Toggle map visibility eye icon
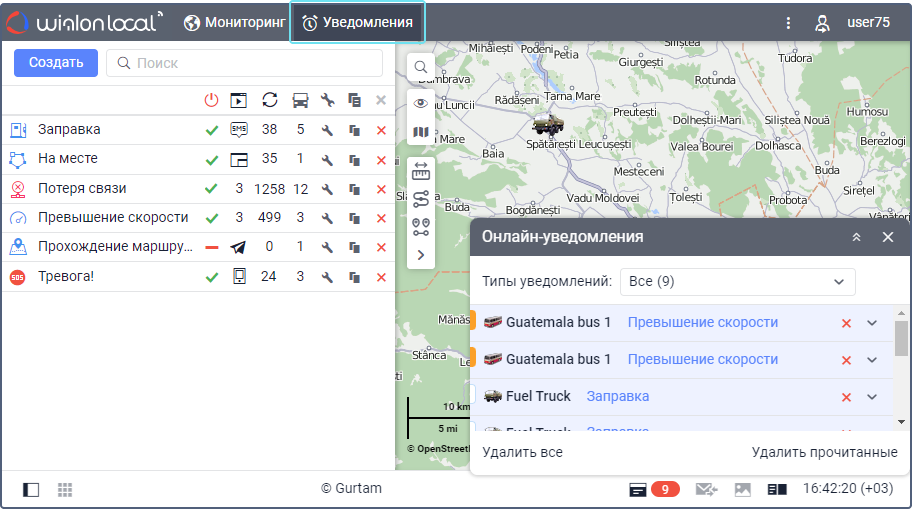Screen dimensions: 912x509 (x=421, y=103)
